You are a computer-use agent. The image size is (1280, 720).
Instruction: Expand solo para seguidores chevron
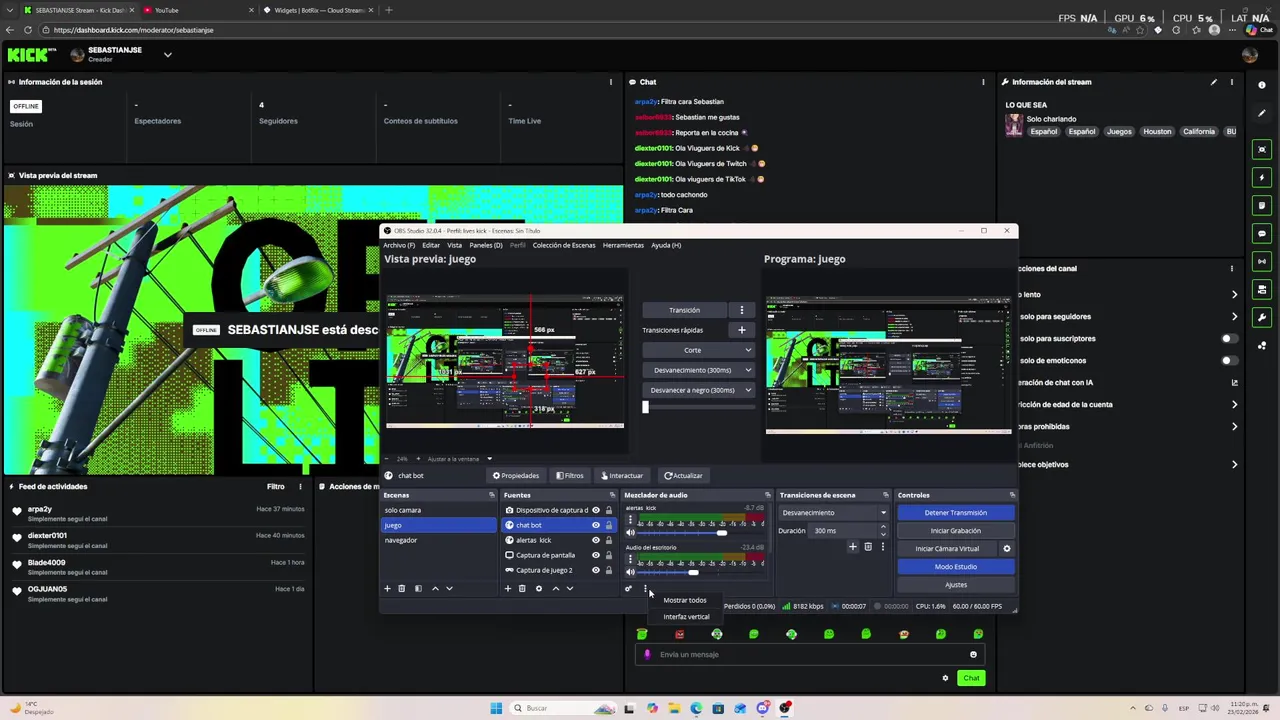[x=1234, y=316]
